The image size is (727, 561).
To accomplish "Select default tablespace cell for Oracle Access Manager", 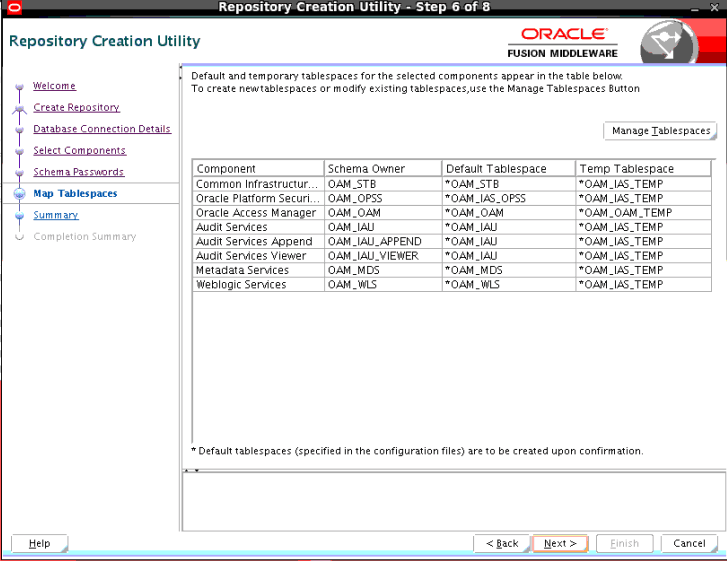I will tap(509, 213).
